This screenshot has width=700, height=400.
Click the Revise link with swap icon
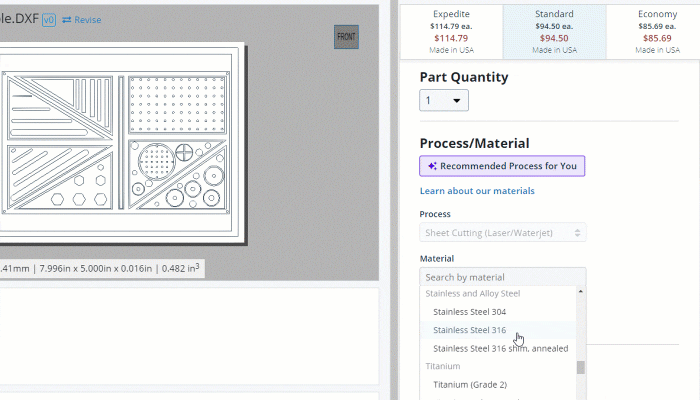pyautogui.click(x=82, y=20)
